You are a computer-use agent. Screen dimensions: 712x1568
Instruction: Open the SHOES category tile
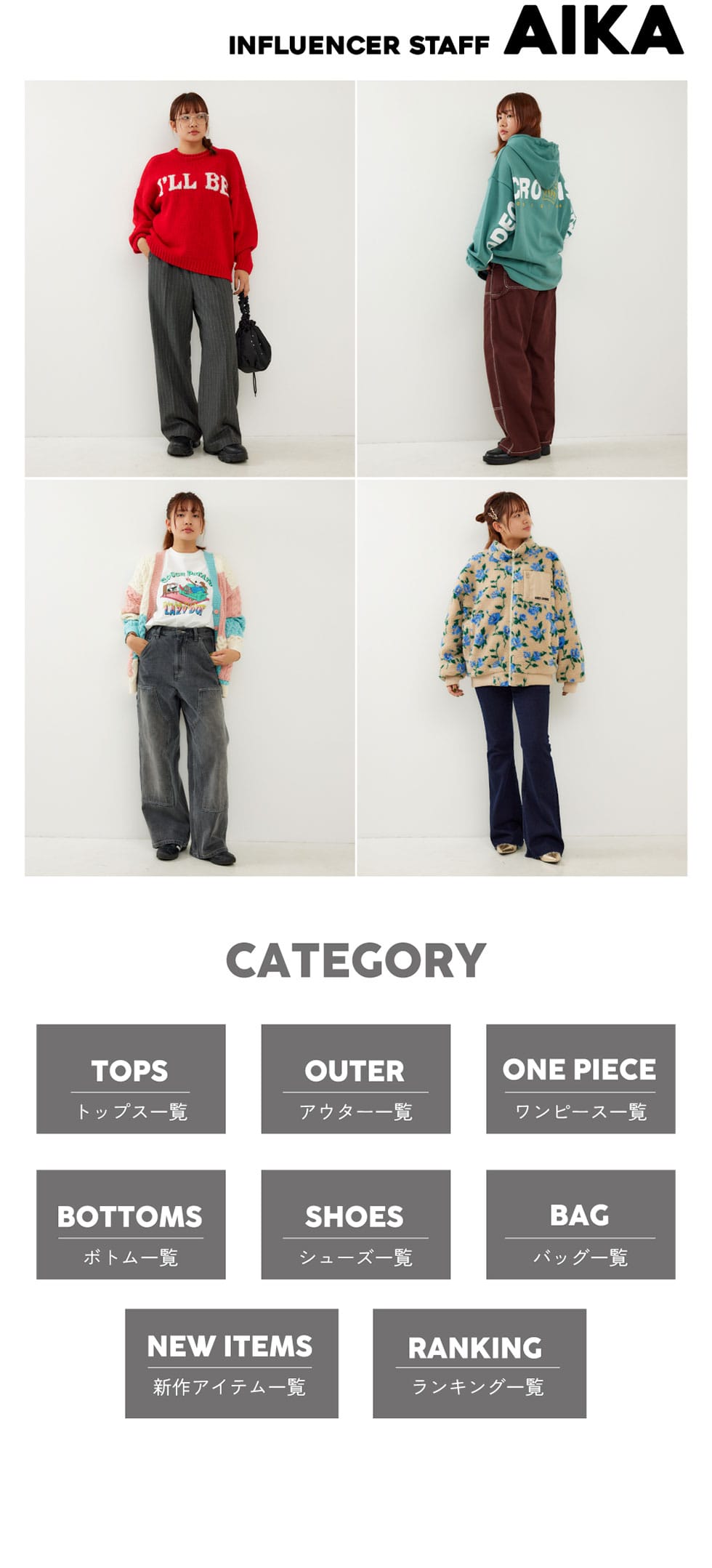tap(355, 1224)
